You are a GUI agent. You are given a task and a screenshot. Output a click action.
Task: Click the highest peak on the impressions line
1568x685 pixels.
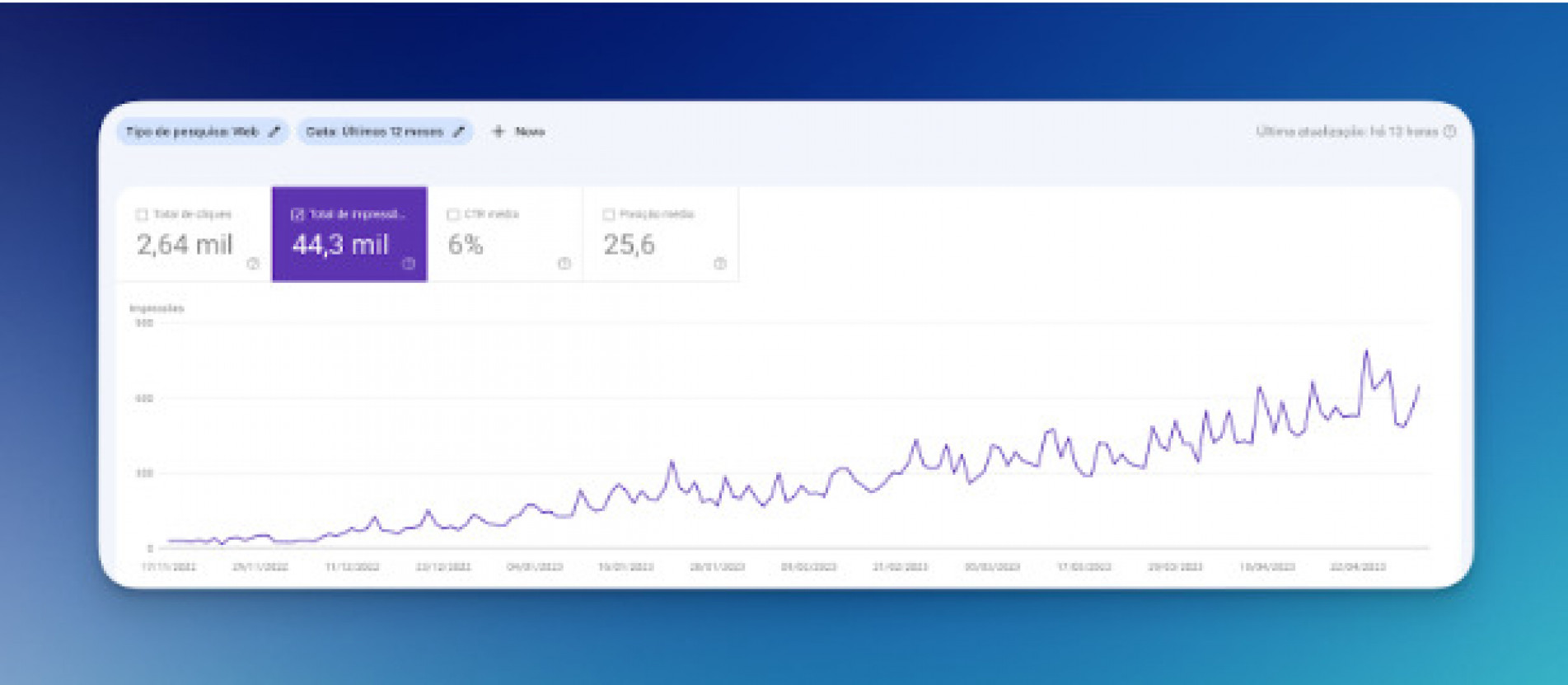(x=1366, y=352)
